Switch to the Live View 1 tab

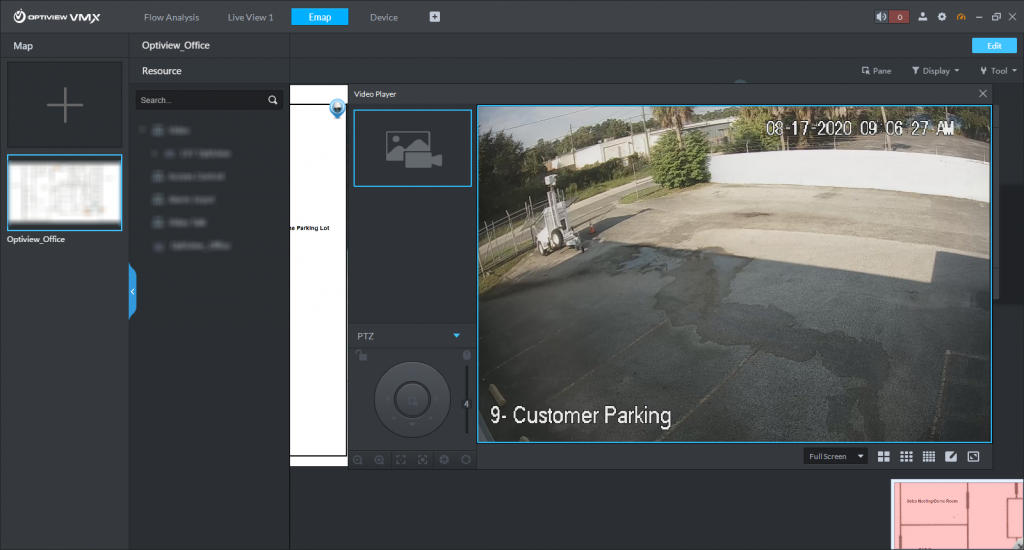(x=250, y=17)
